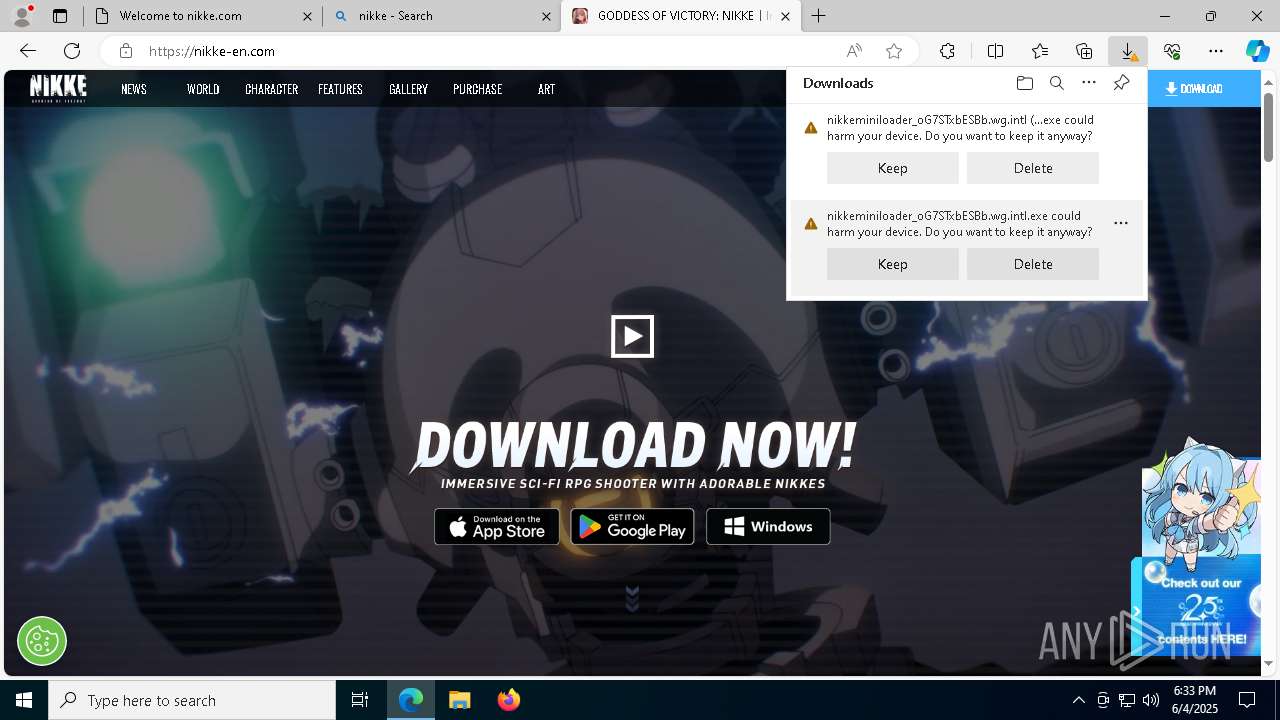Click the address bar URL field
The height and width of the screenshot is (720, 1280).
[x=490, y=51]
